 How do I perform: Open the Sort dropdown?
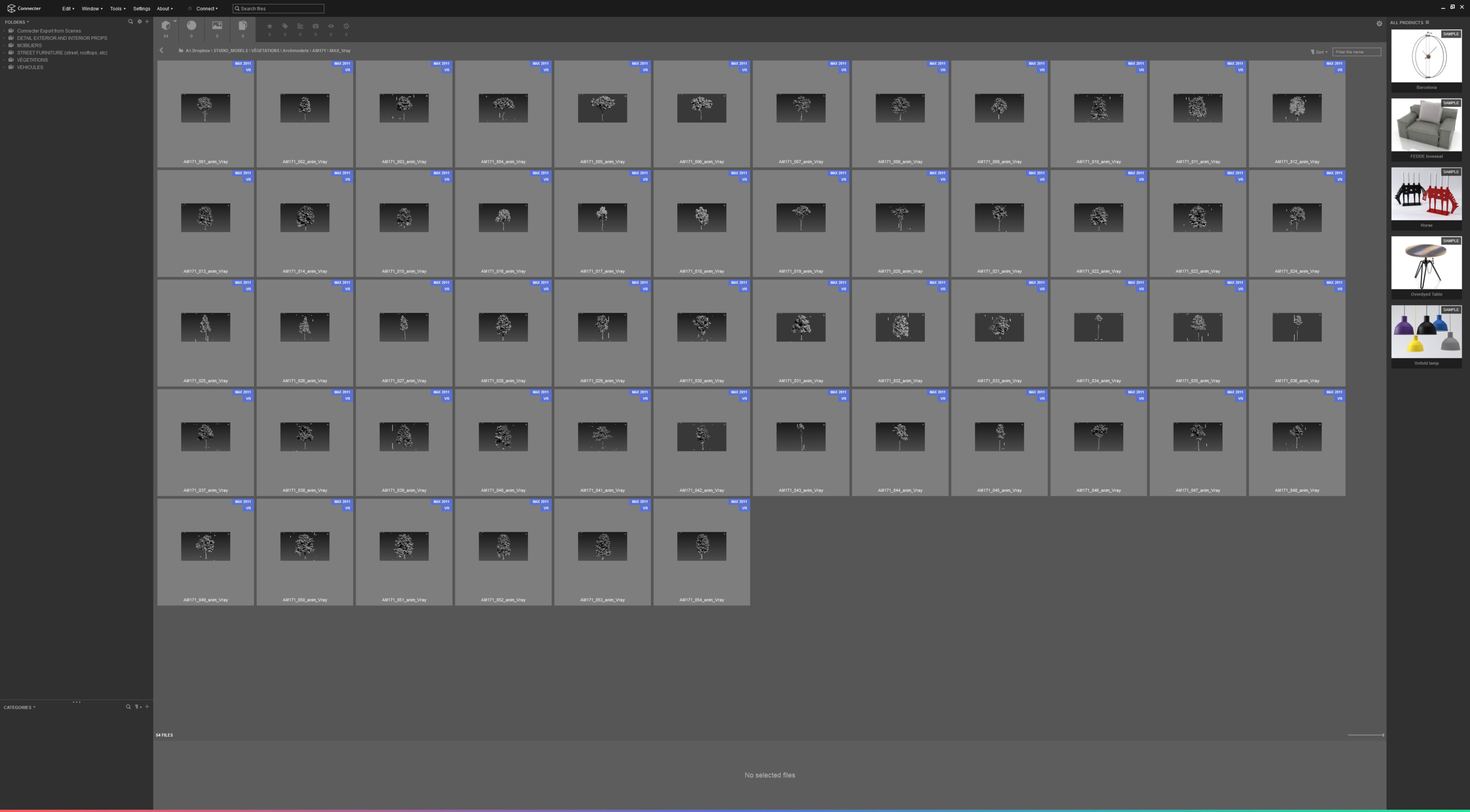[x=1319, y=52]
